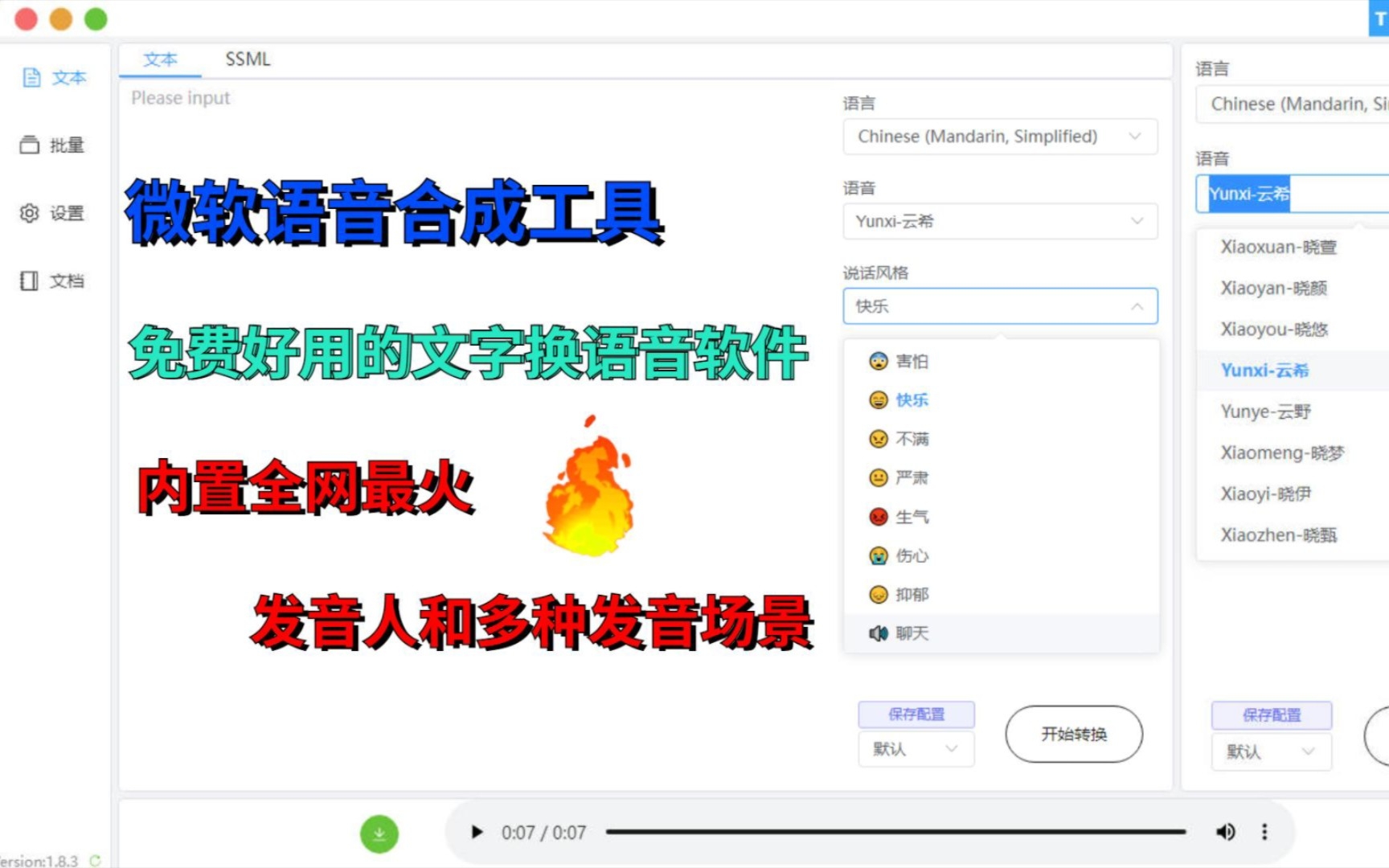1389x868 pixels.
Task: Select the 严肃 style option
Action: point(1001,478)
